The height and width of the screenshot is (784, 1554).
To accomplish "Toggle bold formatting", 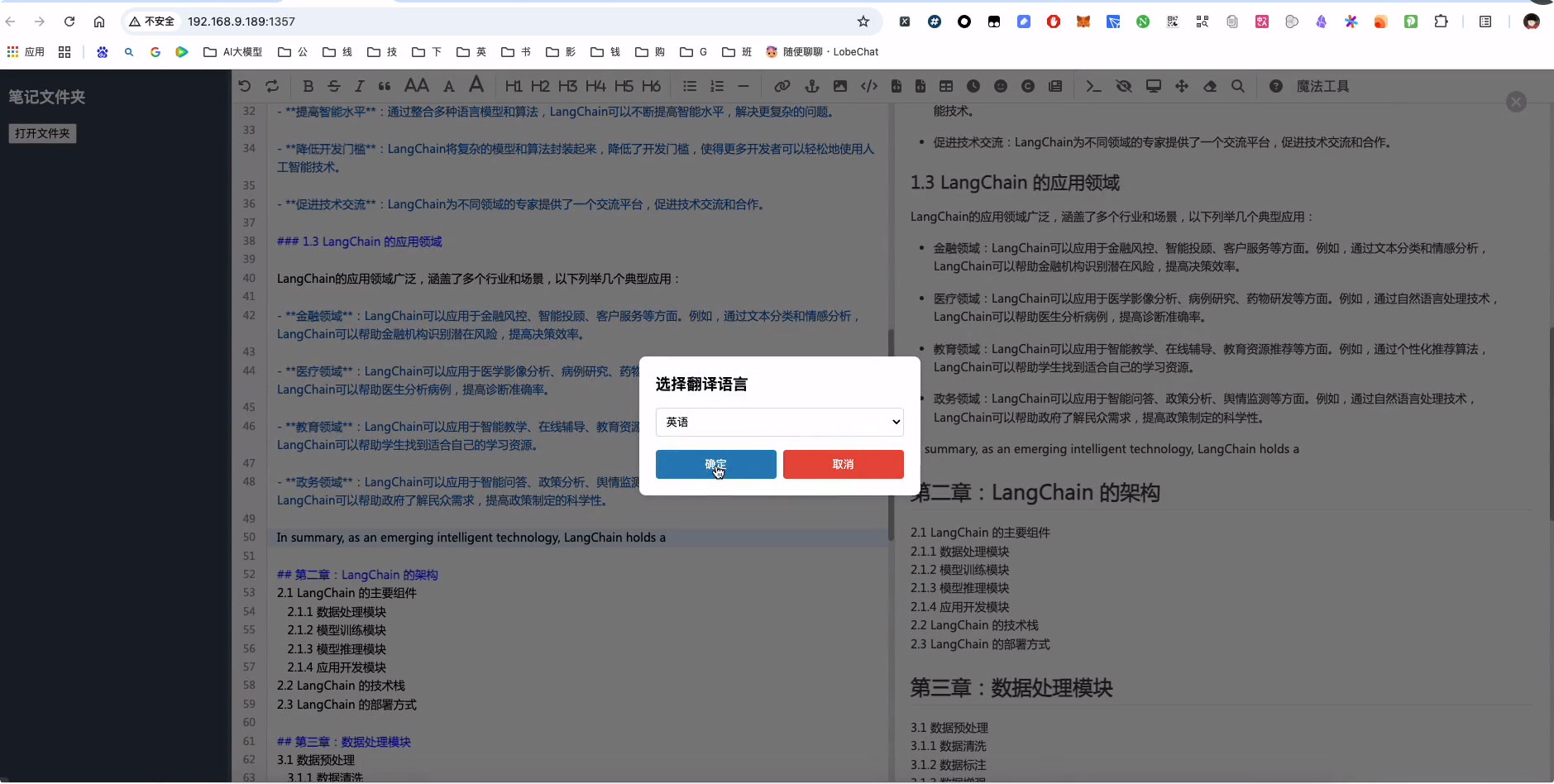I will 308,86.
